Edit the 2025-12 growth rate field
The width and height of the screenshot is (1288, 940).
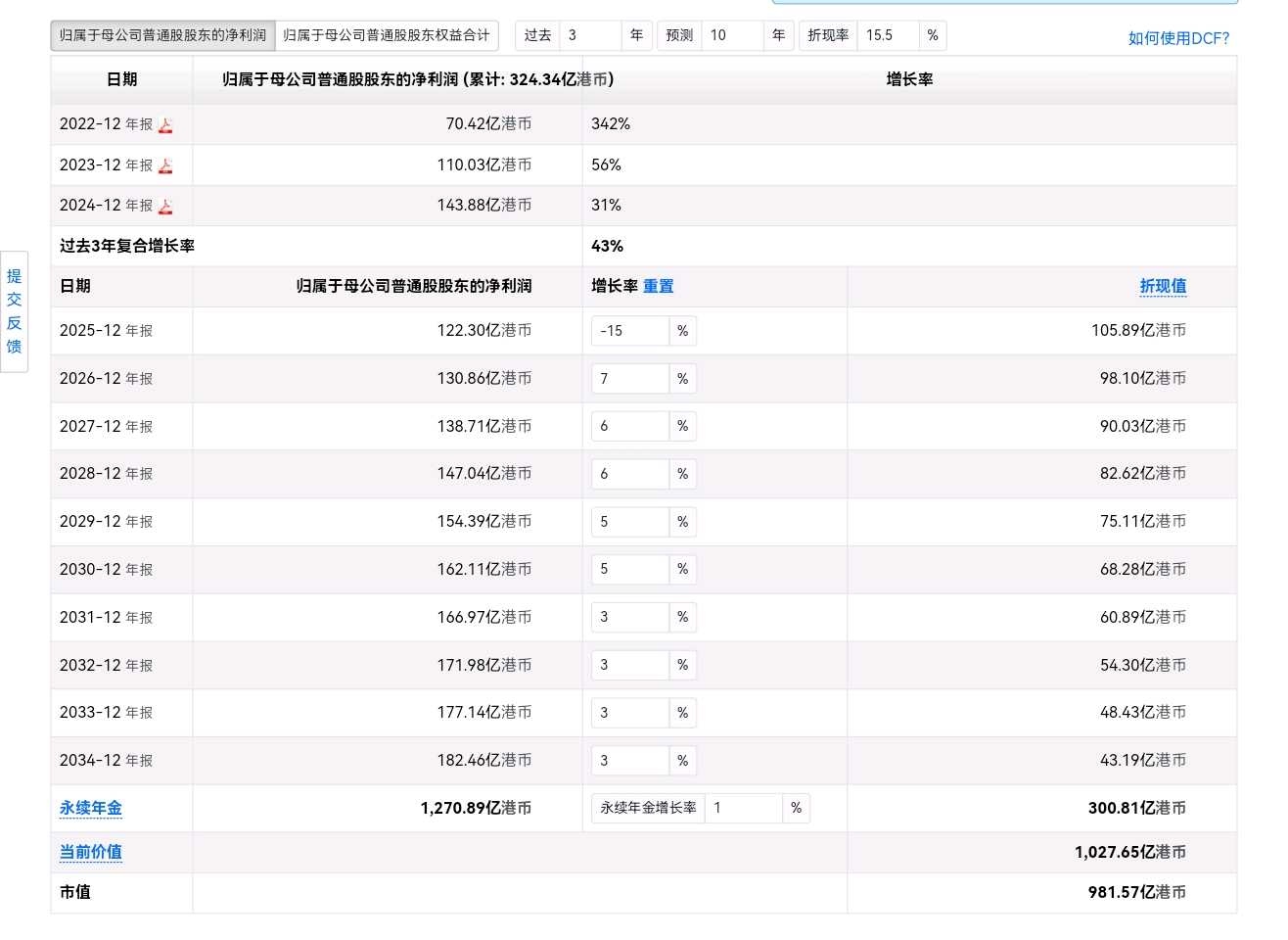pos(630,331)
